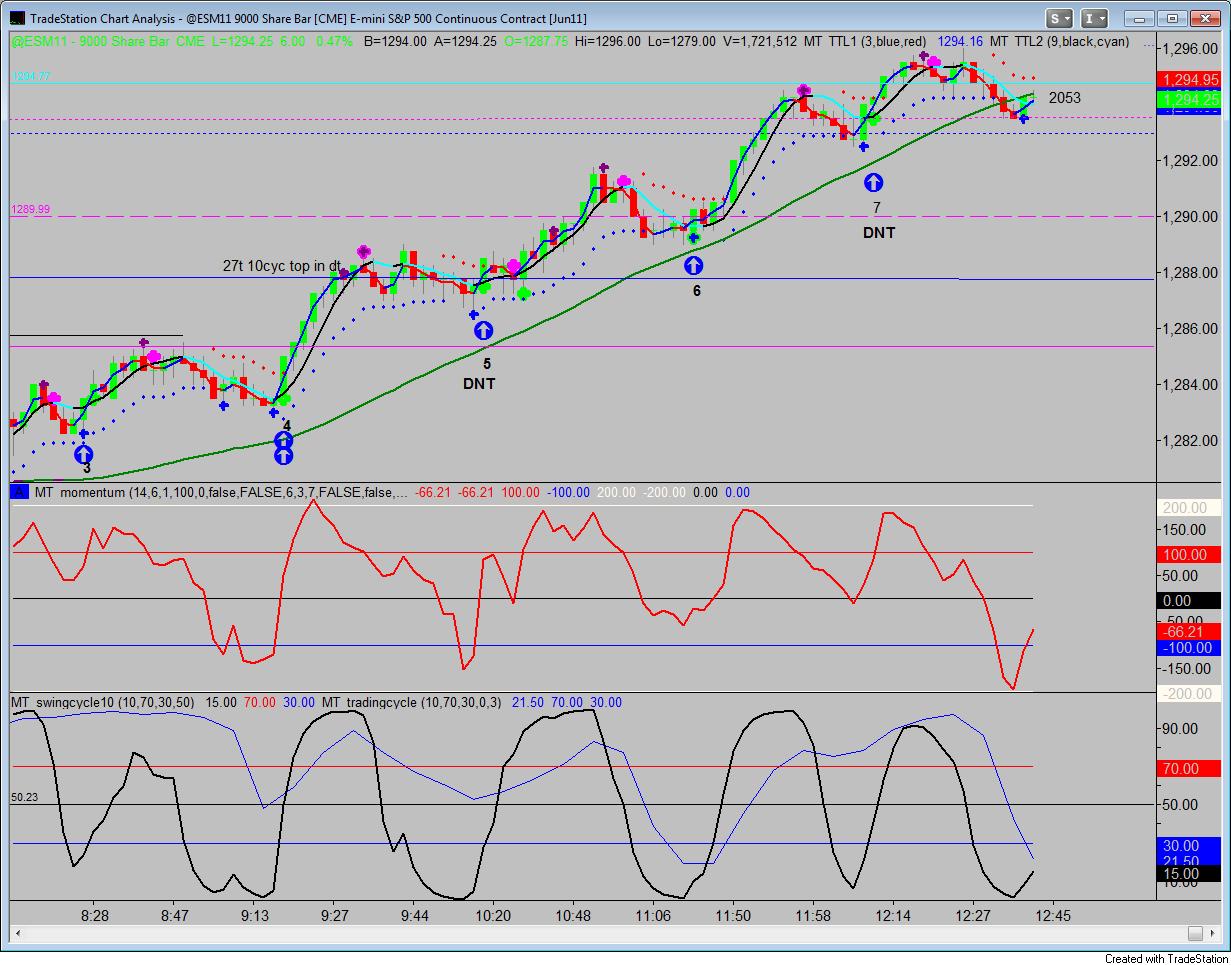1231x965 pixels.
Task: Click the 11:50 time axis label
Action: 733,915
